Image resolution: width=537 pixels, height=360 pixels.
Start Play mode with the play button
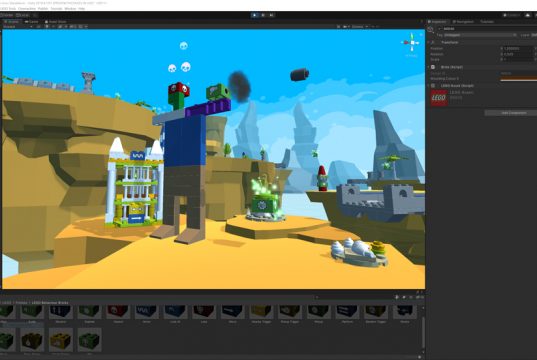[x=254, y=15]
